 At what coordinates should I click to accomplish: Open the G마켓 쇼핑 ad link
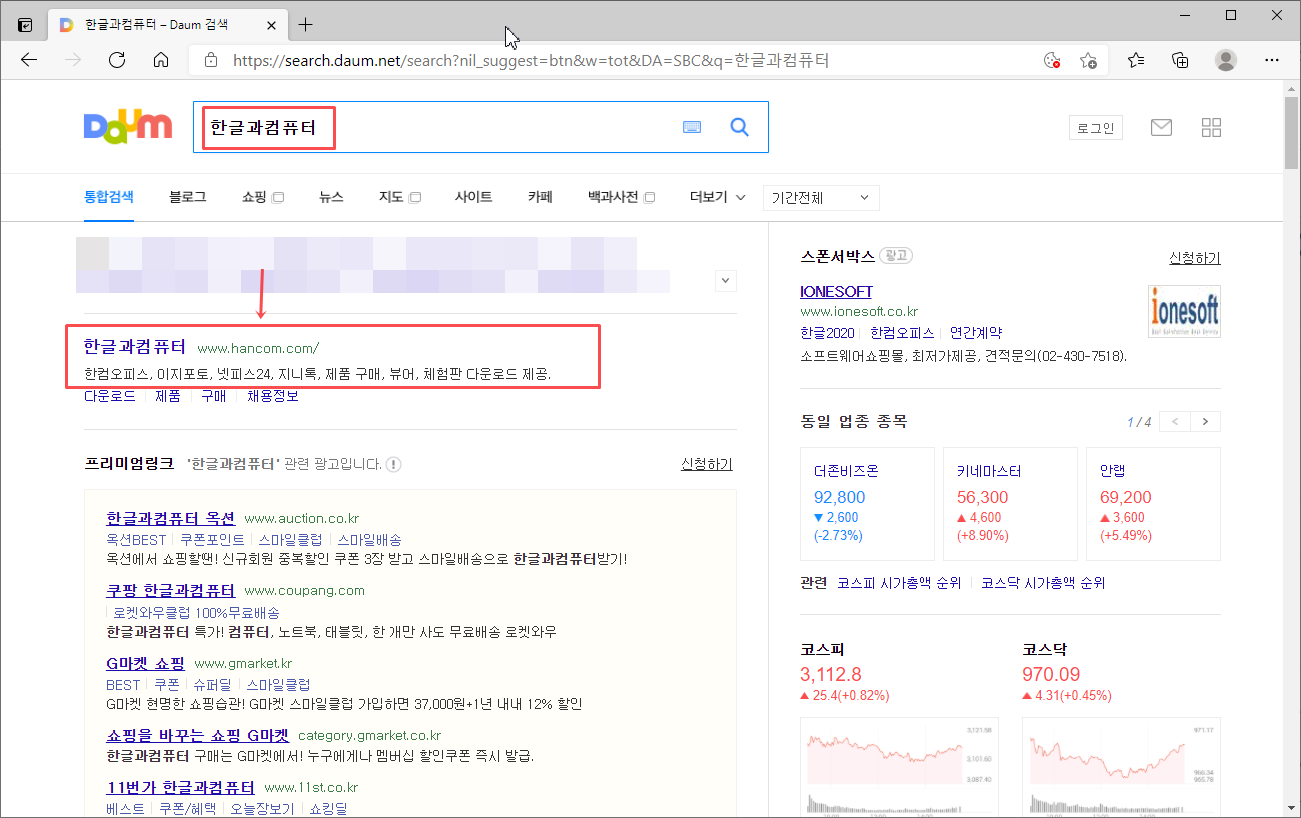146,663
